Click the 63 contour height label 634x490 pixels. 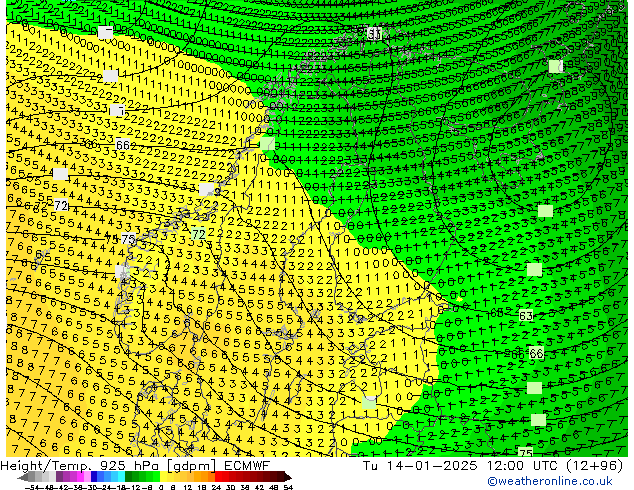526,315
